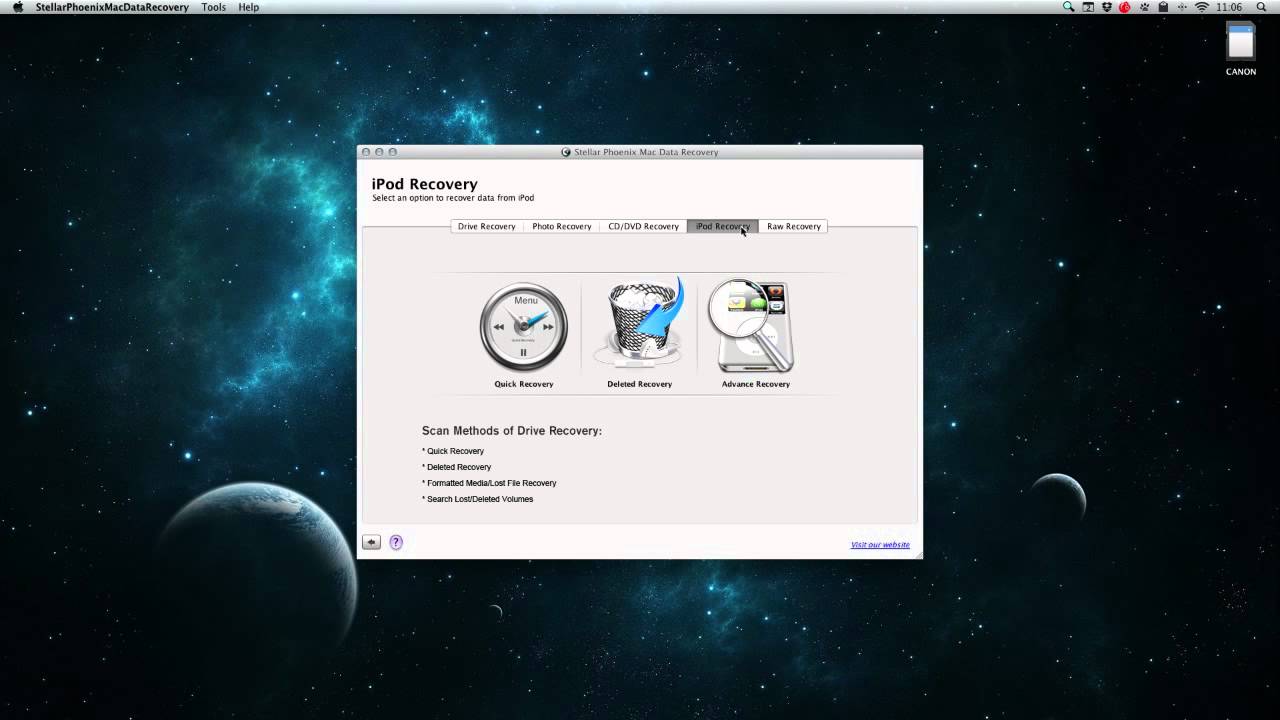Image resolution: width=1280 pixels, height=720 pixels.
Task: Click the Deleted Recovery label under trash
Action: (640, 384)
